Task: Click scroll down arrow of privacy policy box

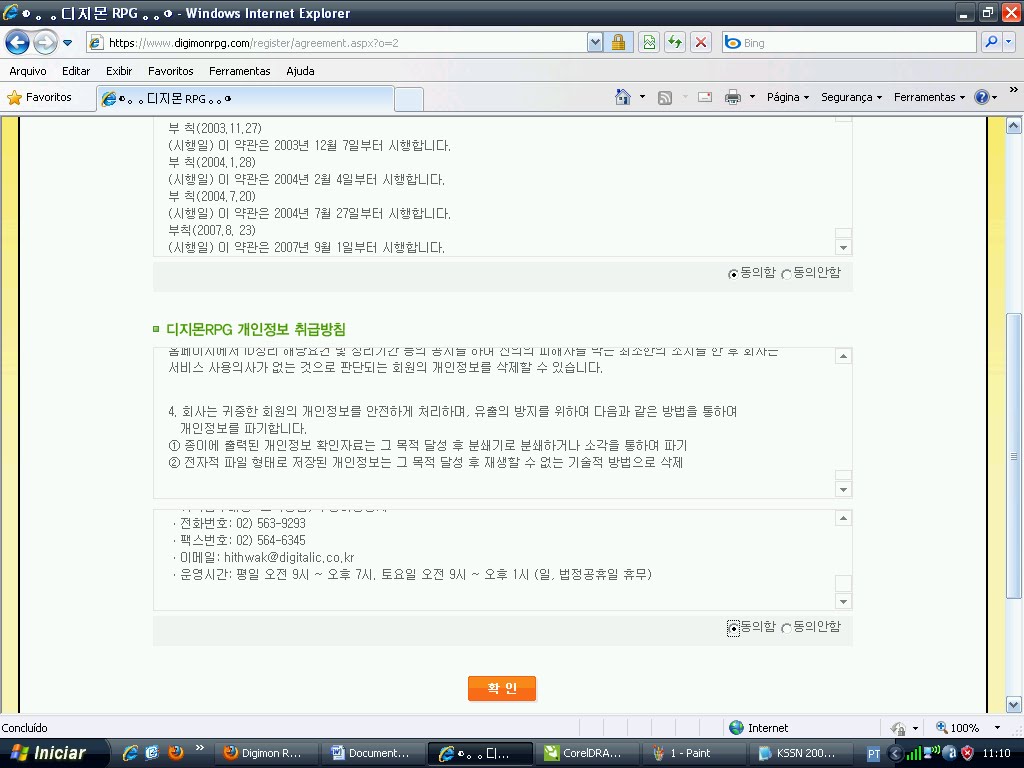Action: click(843, 490)
